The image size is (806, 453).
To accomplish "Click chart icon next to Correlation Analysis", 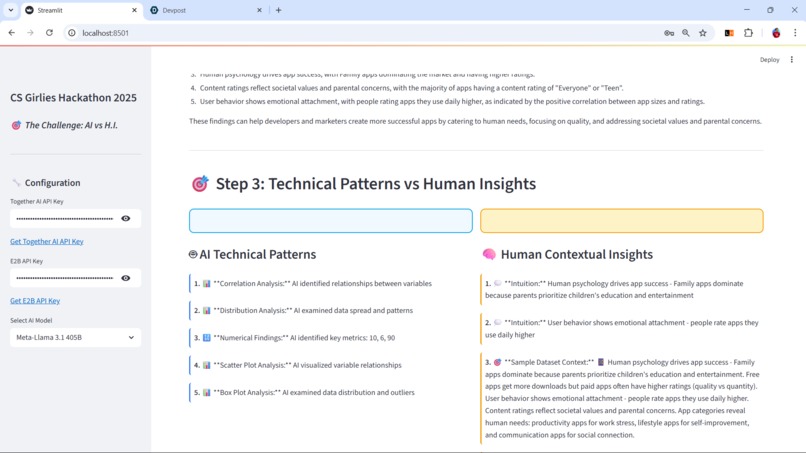I will pyautogui.click(x=207, y=283).
